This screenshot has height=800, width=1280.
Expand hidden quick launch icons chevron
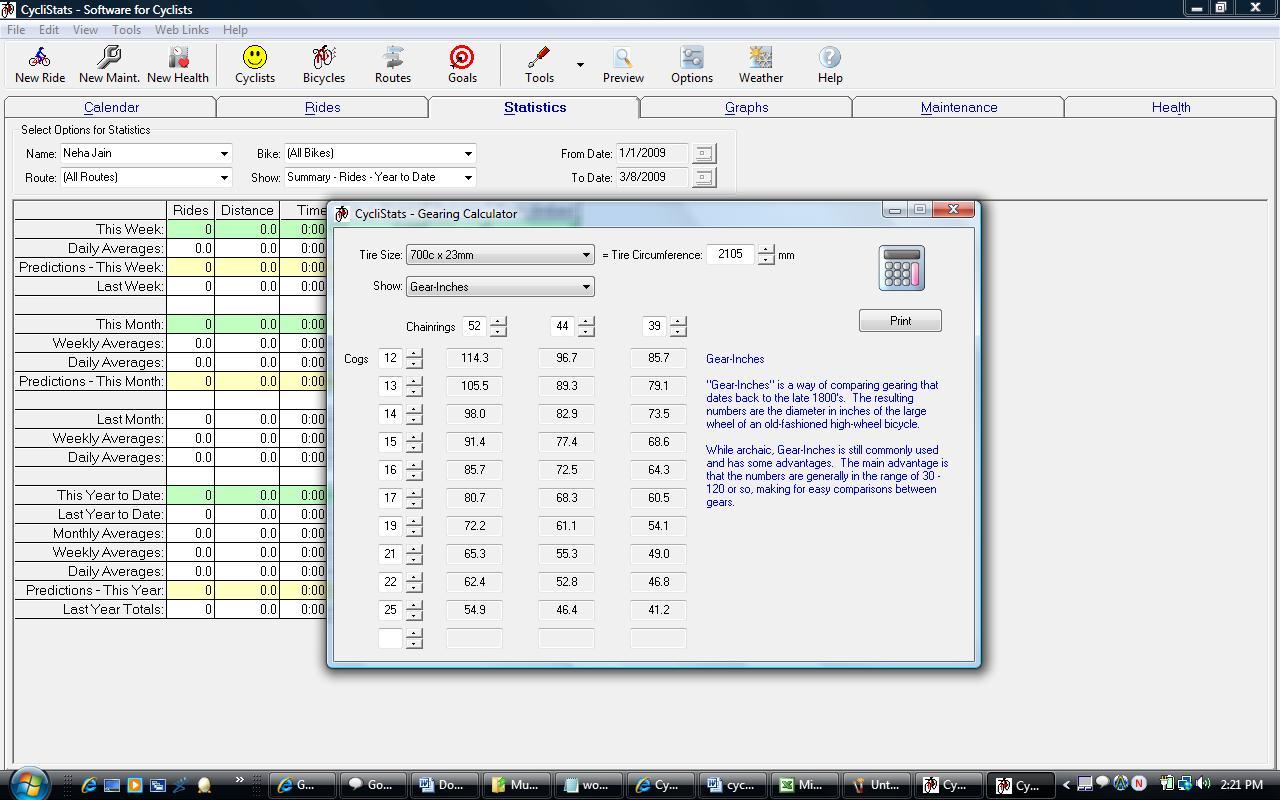click(239, 781)
